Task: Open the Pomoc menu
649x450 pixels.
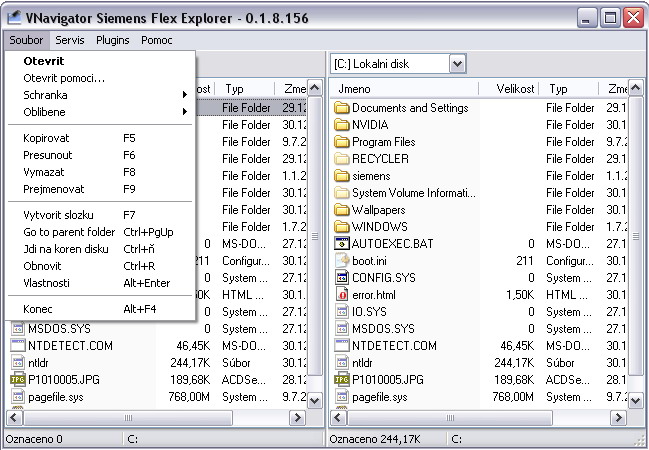Action: (x=156, y=40)
